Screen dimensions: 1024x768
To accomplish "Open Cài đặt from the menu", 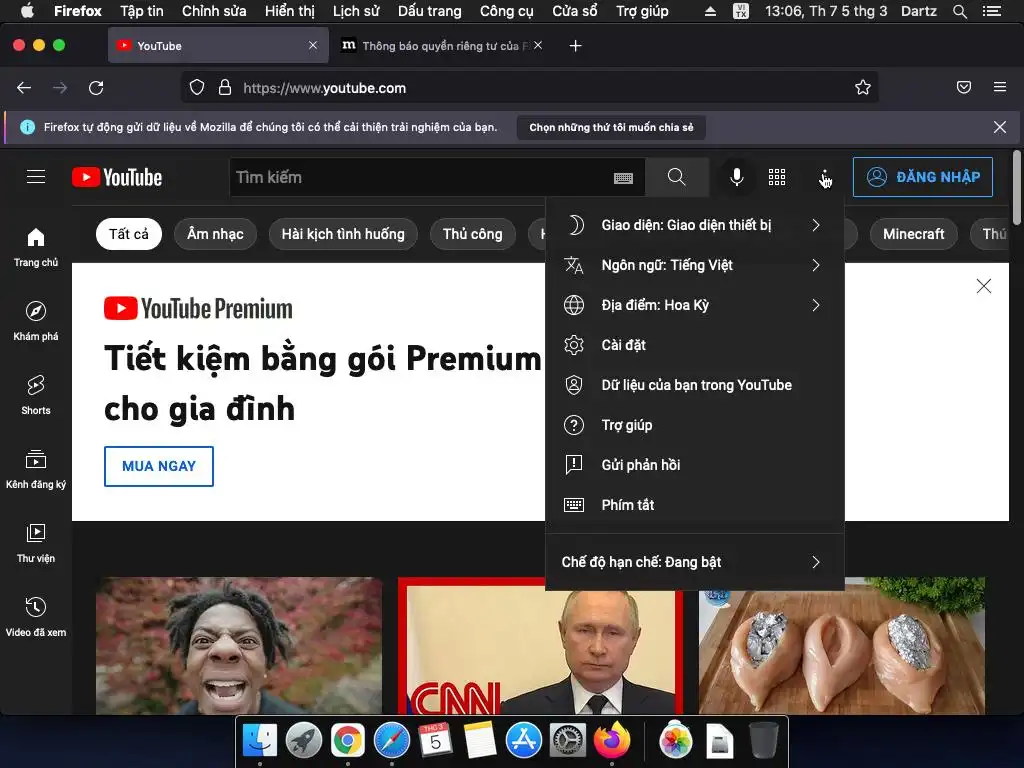I will [695, 345].
